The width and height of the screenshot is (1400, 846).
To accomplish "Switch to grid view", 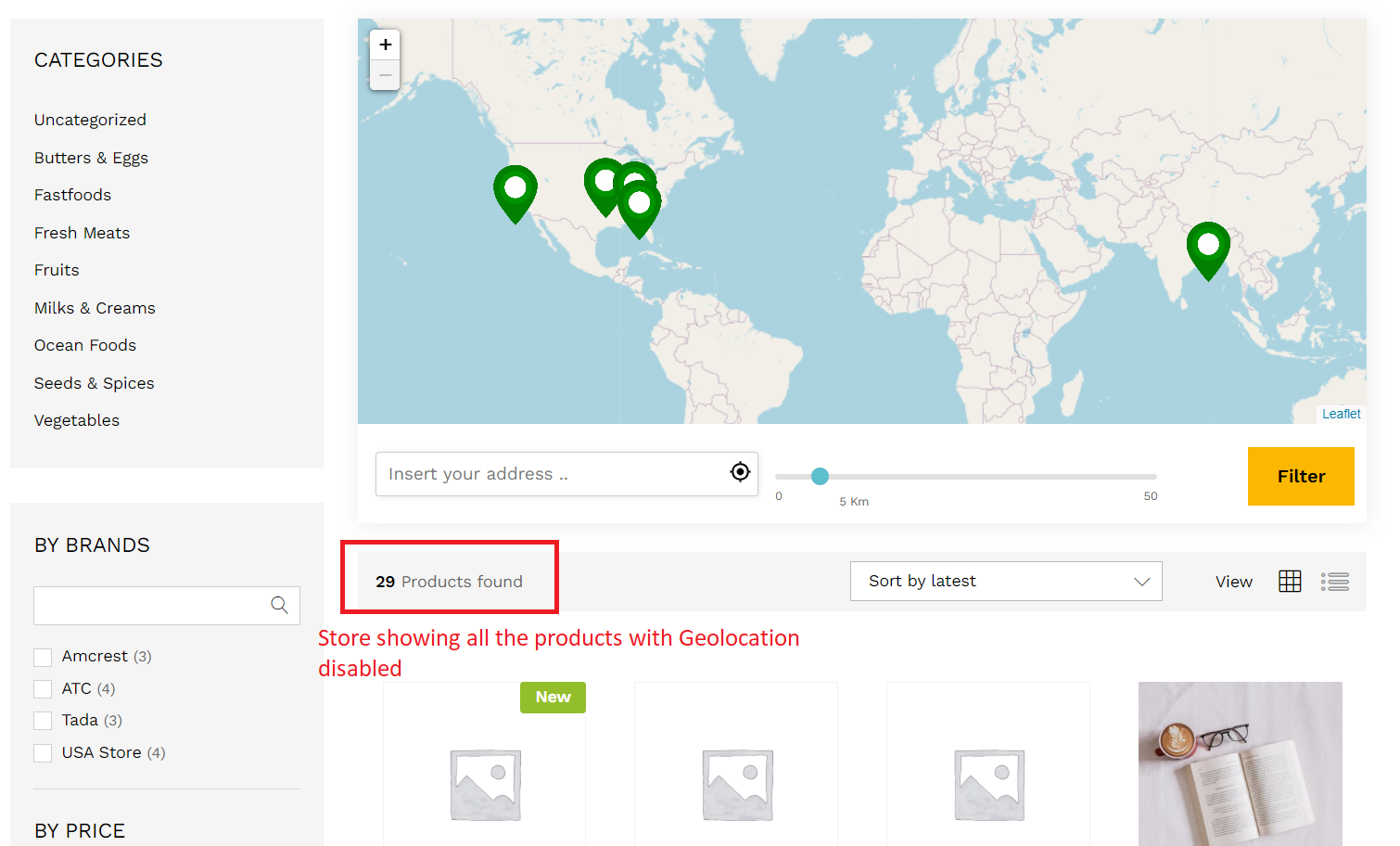I will point(1290,581).
